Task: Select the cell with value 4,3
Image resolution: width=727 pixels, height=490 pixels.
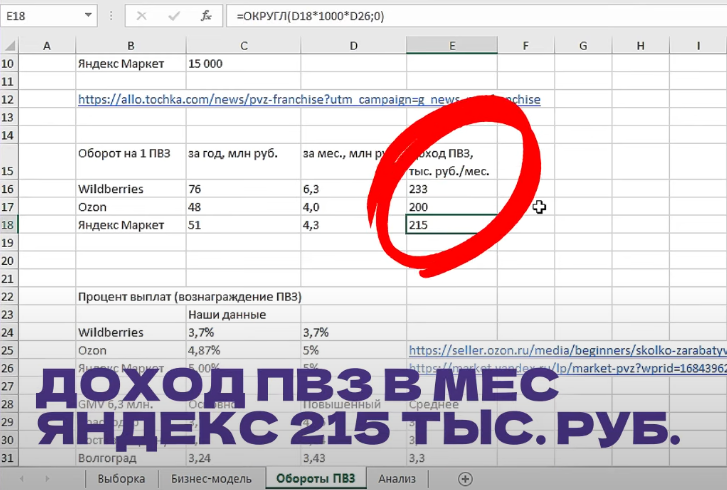Action: click(x=353, y=225)
